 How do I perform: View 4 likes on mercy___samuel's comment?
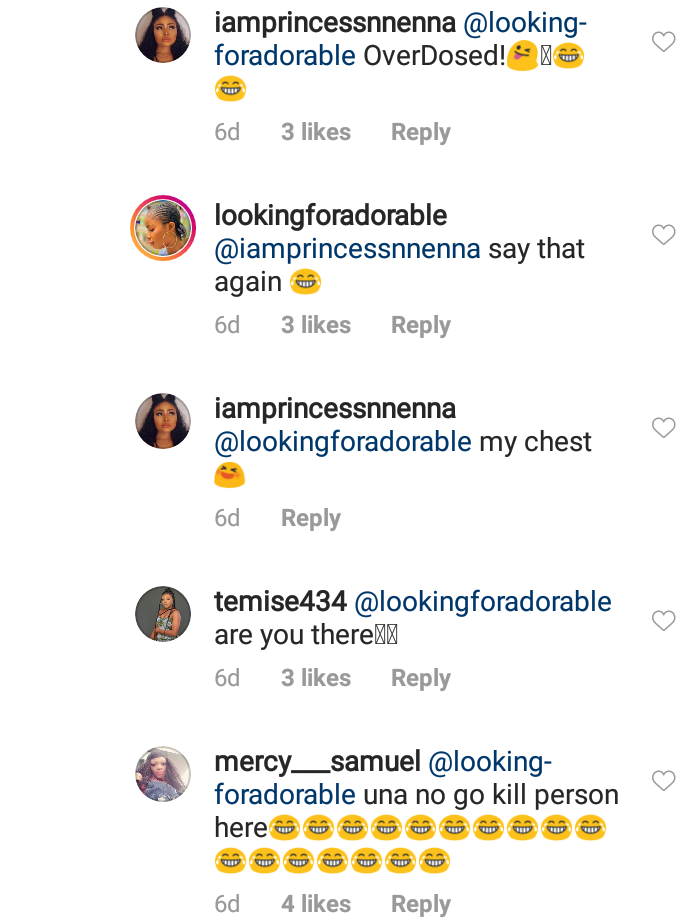coord(315,904)
